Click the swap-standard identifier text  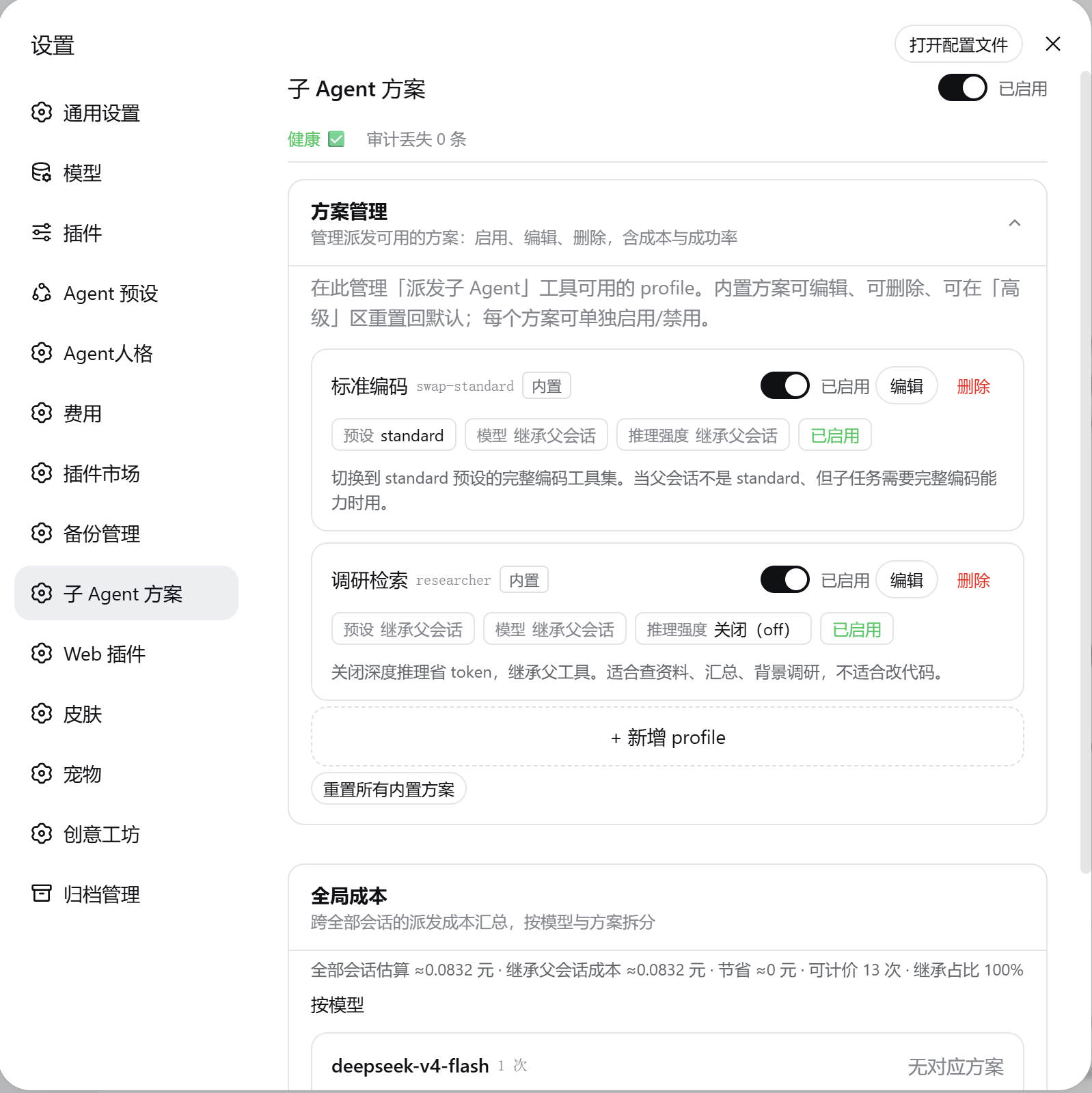pyautogui.click(x=465, y=387)
